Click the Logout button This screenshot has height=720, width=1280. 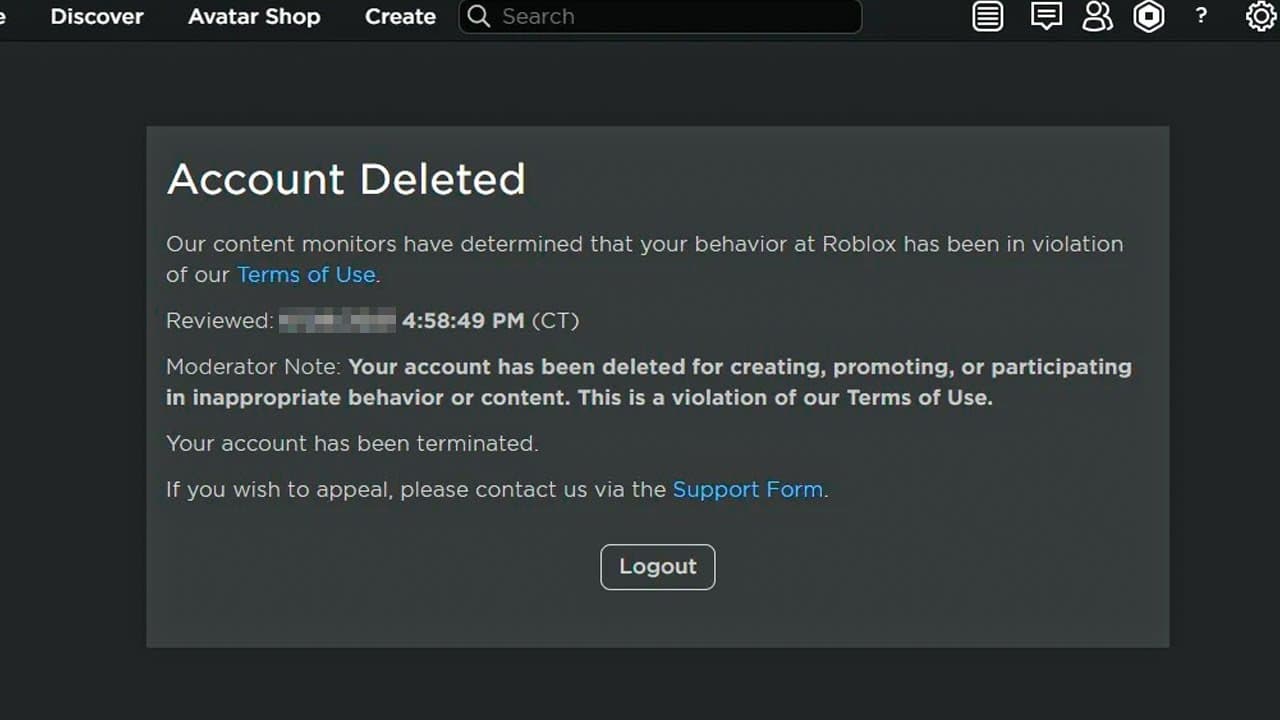(658, 567)
